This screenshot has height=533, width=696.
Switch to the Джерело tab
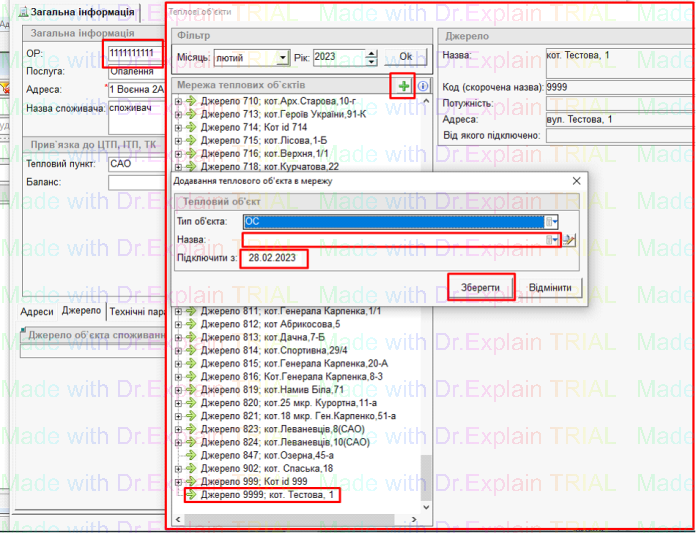81,312
